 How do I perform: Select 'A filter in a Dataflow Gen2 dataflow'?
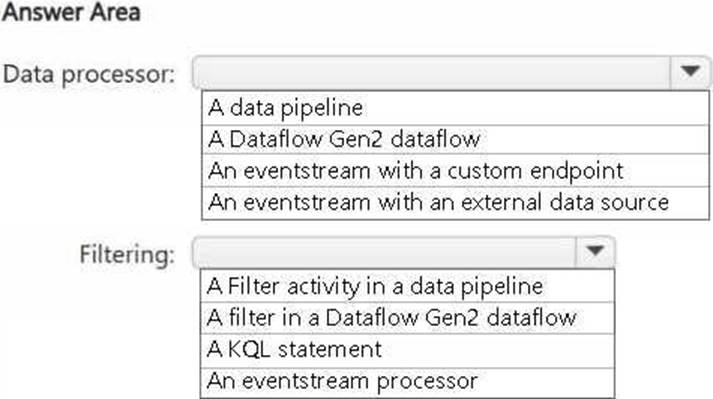[x=407, y=318]
